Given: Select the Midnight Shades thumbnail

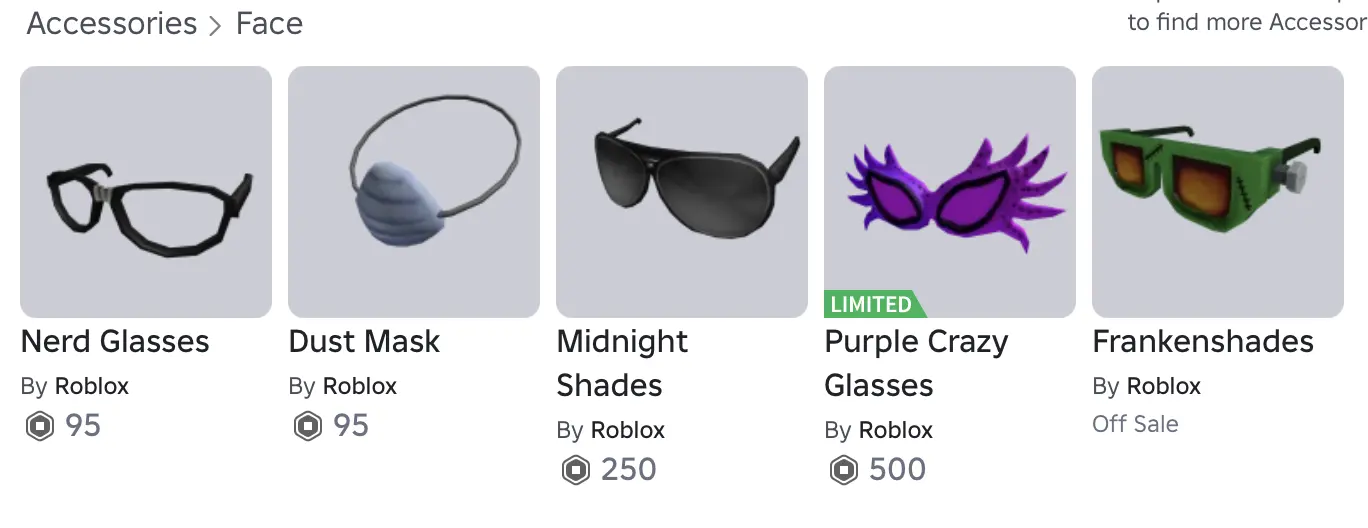Looking at the screenshot, I should click(682, 192).
